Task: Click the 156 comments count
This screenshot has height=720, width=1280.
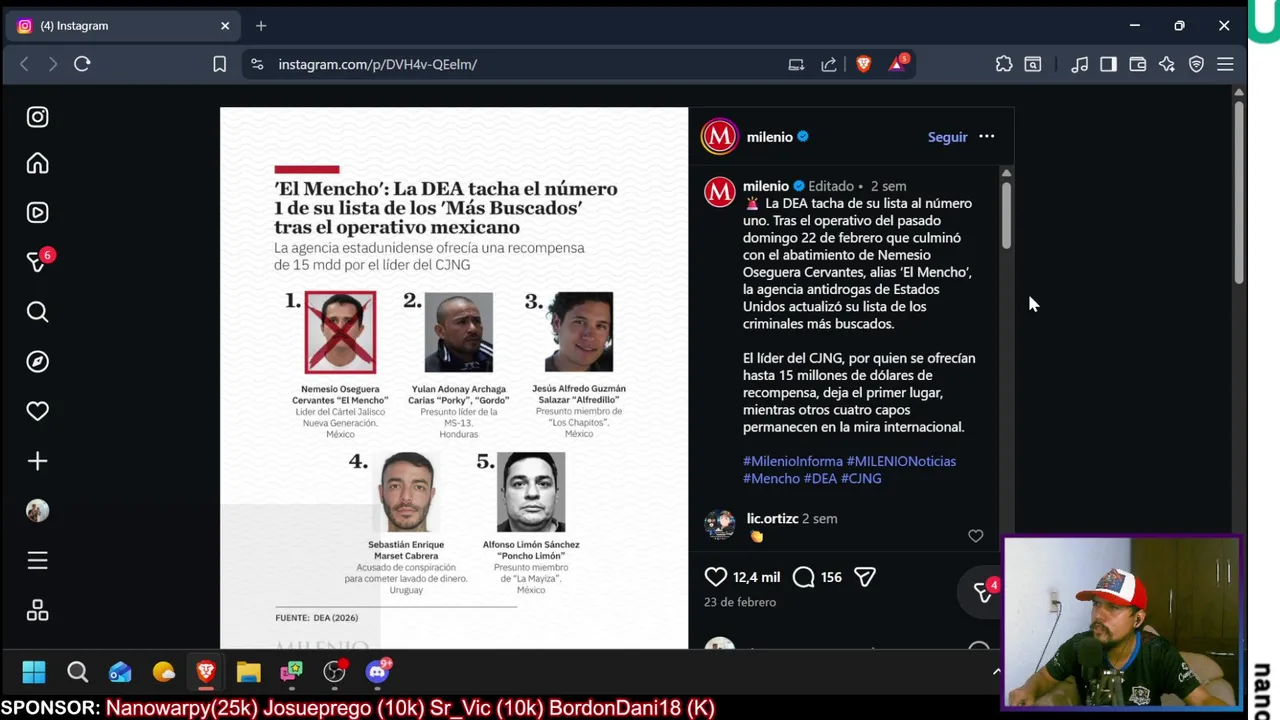Action: click(831, 577)
